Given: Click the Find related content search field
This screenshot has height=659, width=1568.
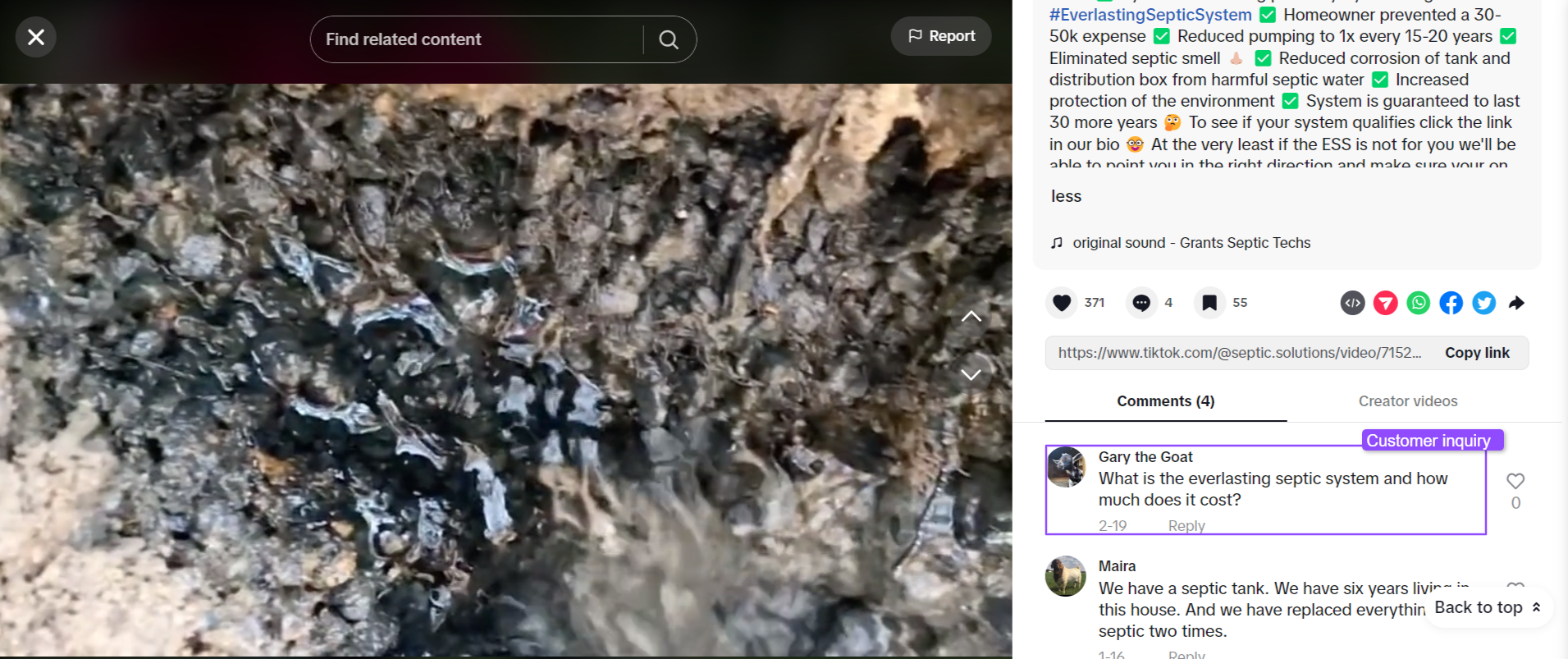Looking at the screenshot, I should click(x=476, y=39).
